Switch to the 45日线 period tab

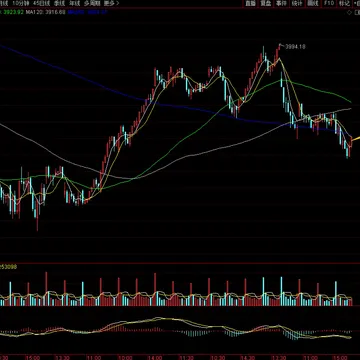(x=42, y=3)
